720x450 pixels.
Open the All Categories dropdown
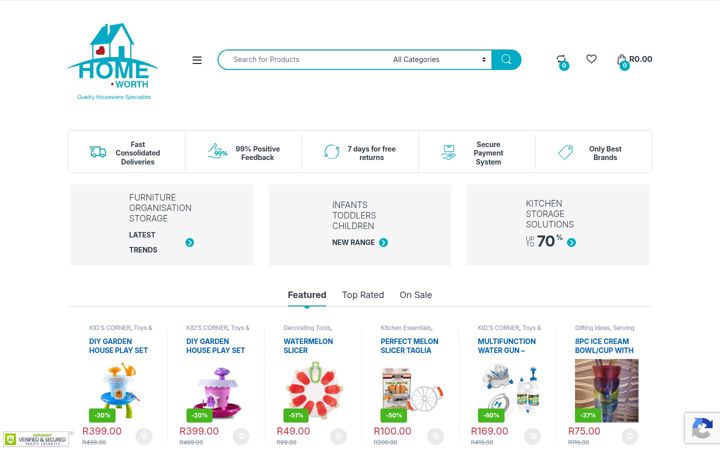(440, 60)
